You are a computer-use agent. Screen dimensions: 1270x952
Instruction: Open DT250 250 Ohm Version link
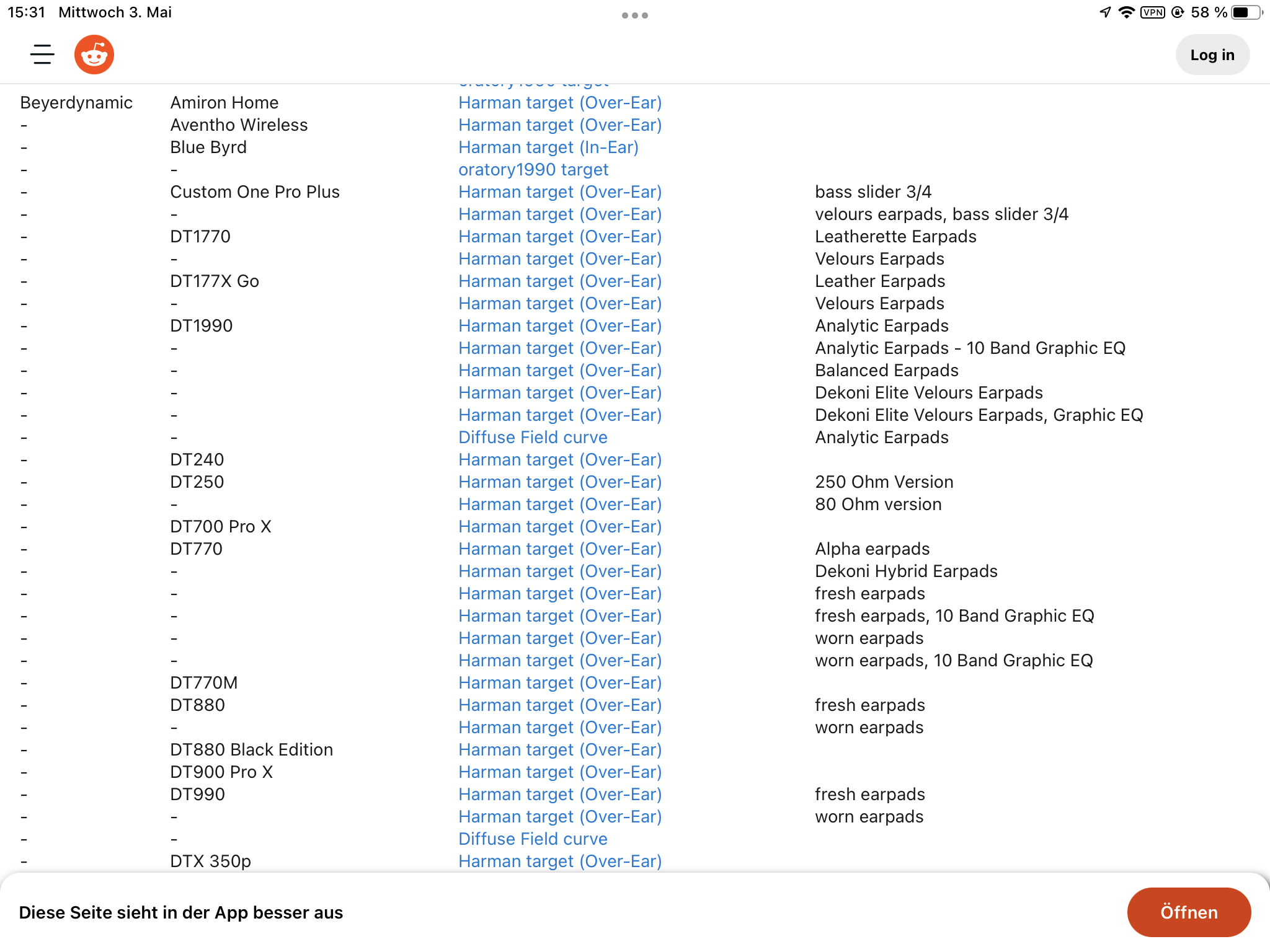coord(560,482)
